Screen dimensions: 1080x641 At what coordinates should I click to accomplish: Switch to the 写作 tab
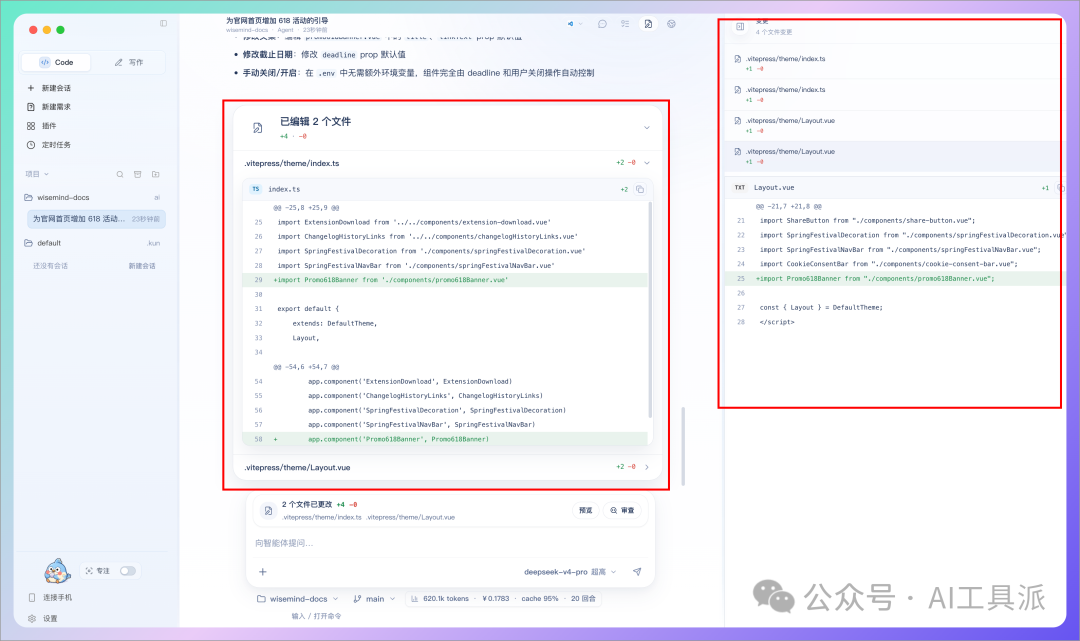click(129, 62)
